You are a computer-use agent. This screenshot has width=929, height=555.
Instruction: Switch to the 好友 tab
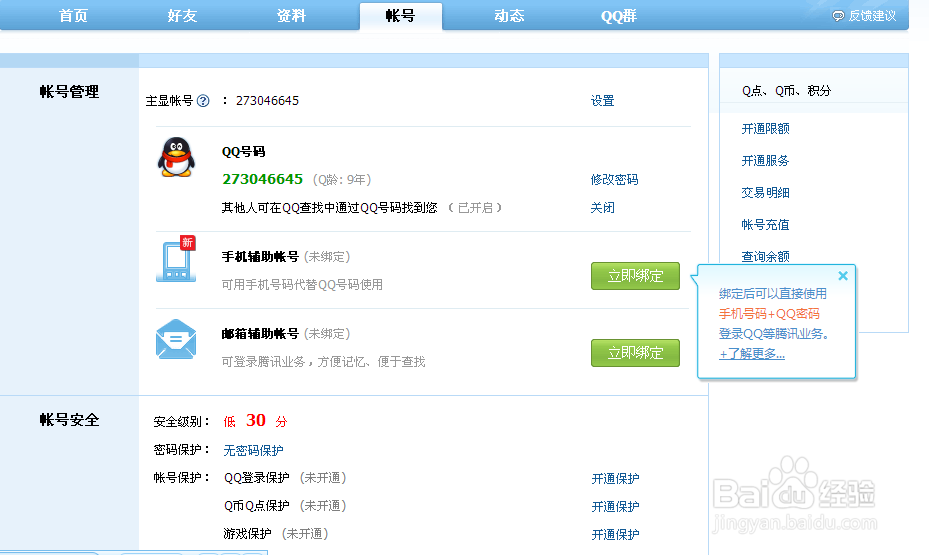point(182,16)
